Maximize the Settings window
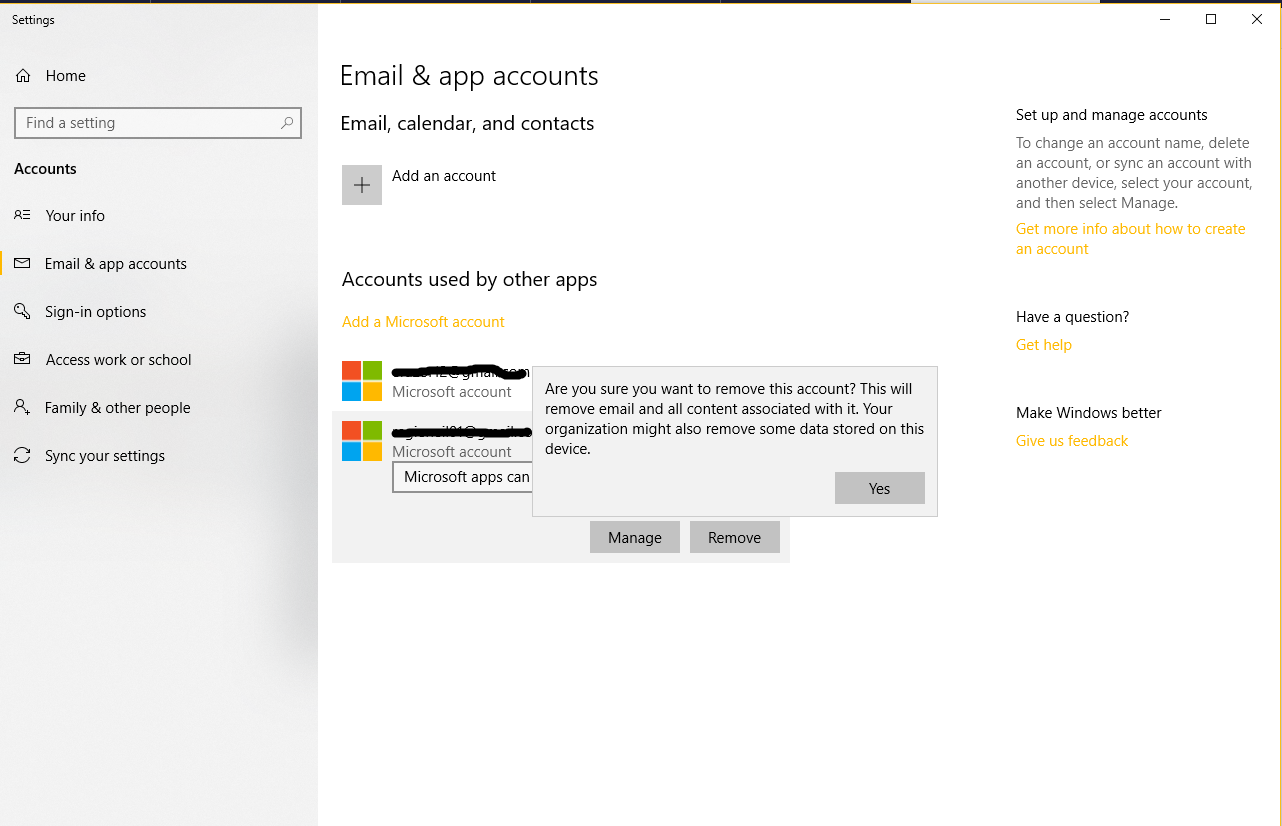The image size is (1282, 826). pos(1211,19)
